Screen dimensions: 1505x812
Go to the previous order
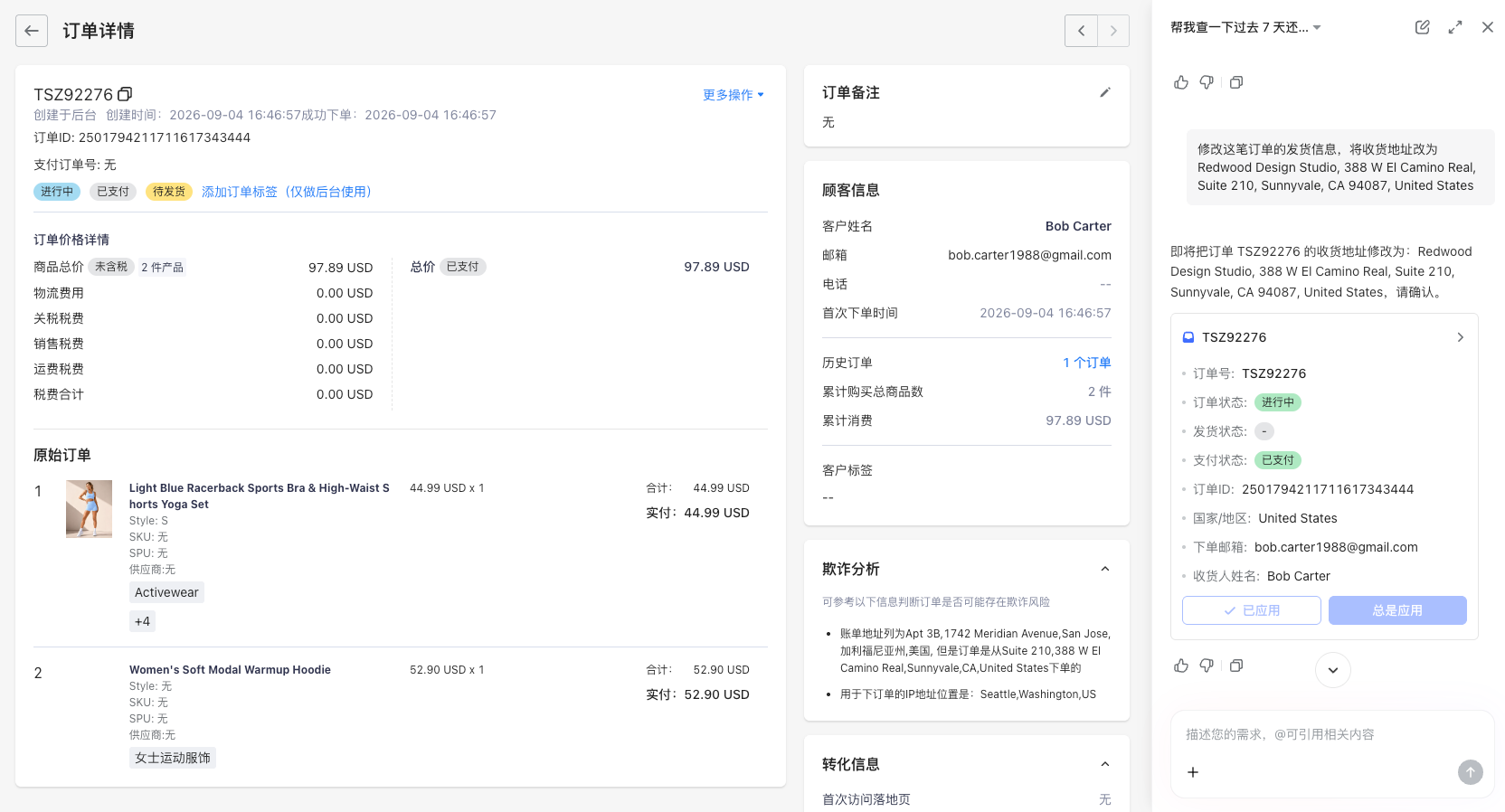click(1081, 31)
